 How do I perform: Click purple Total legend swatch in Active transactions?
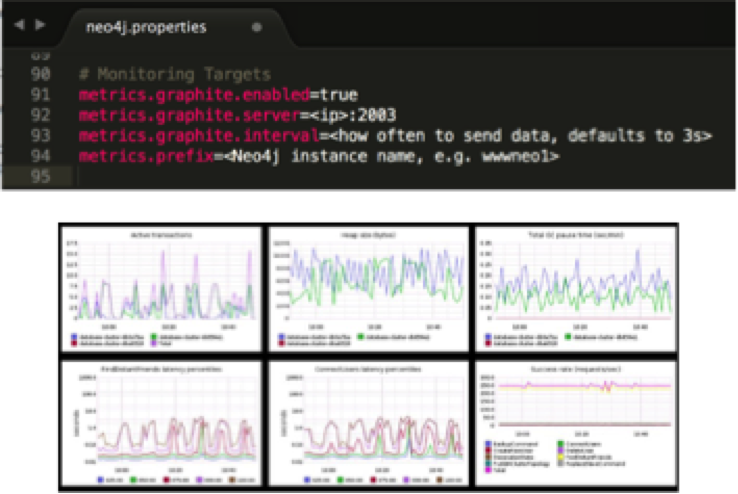click(x=153, y=343)
